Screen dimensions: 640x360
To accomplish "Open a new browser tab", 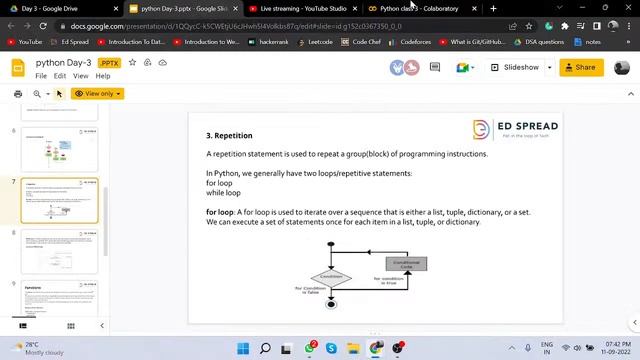I will coord(493,8).
